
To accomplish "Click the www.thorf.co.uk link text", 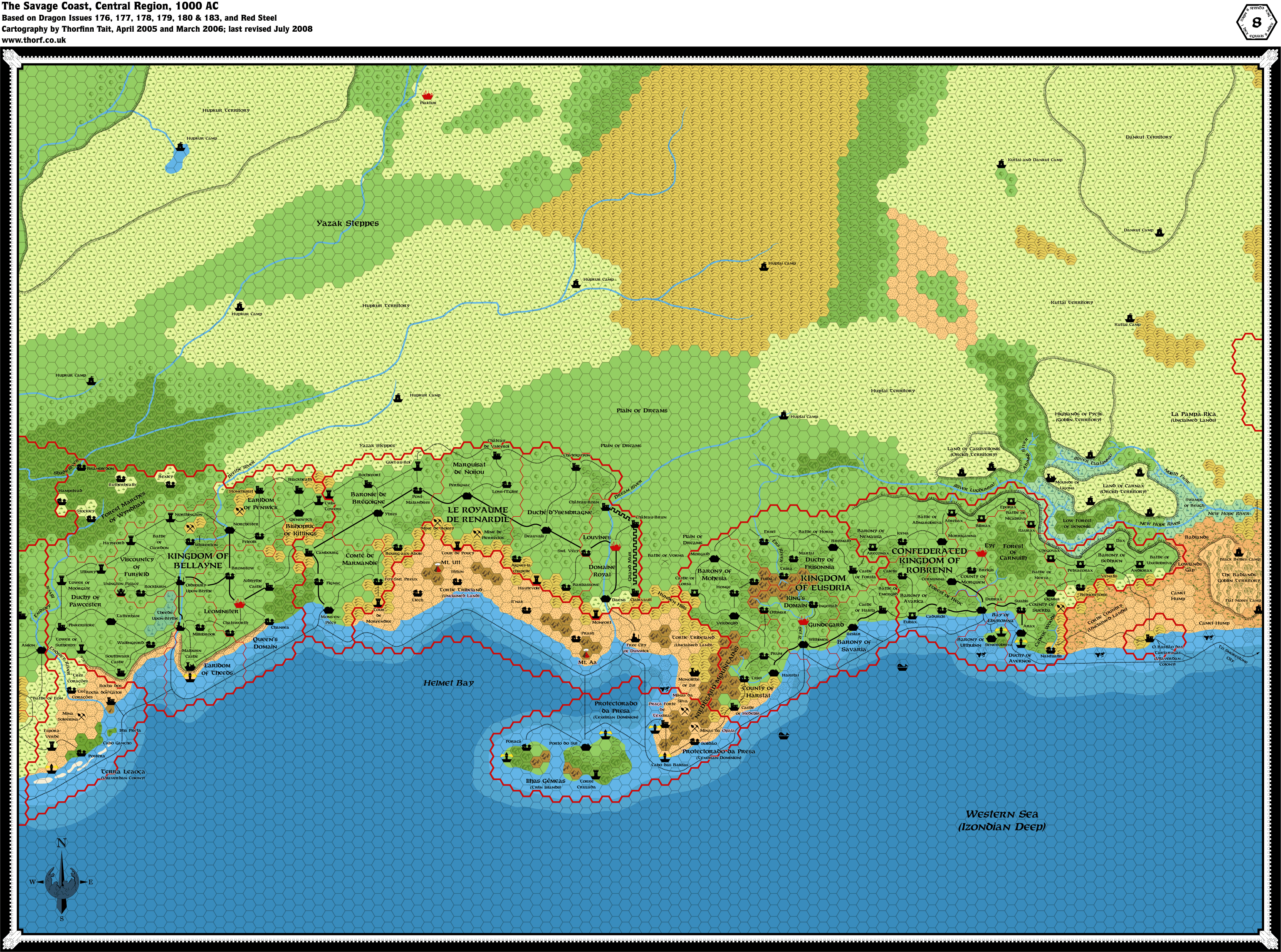I will coord(34,41).
